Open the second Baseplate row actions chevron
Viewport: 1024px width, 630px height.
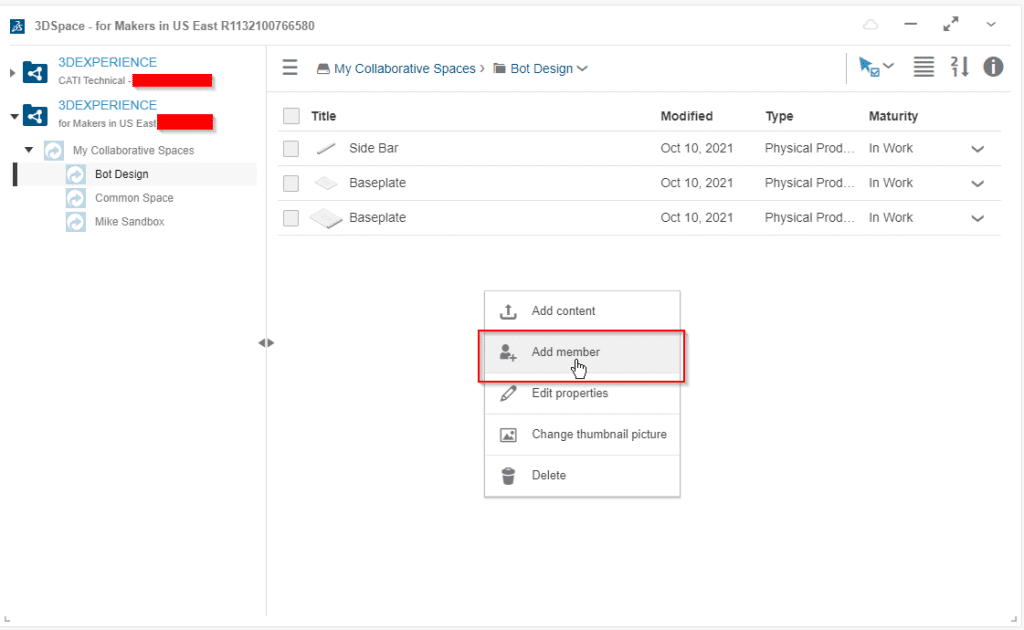coord(978,218)
